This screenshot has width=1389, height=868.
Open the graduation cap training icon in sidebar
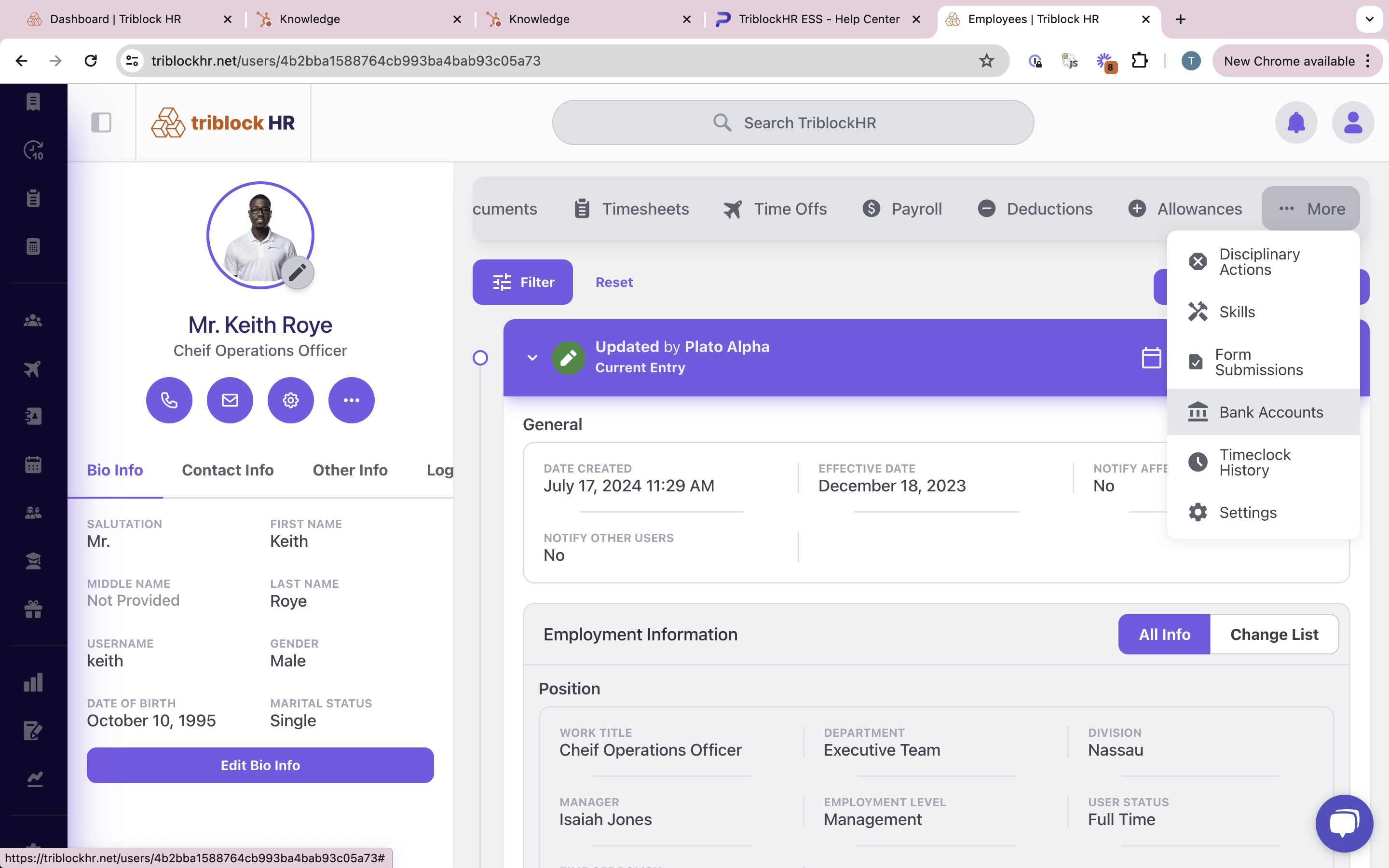(33, 561)
